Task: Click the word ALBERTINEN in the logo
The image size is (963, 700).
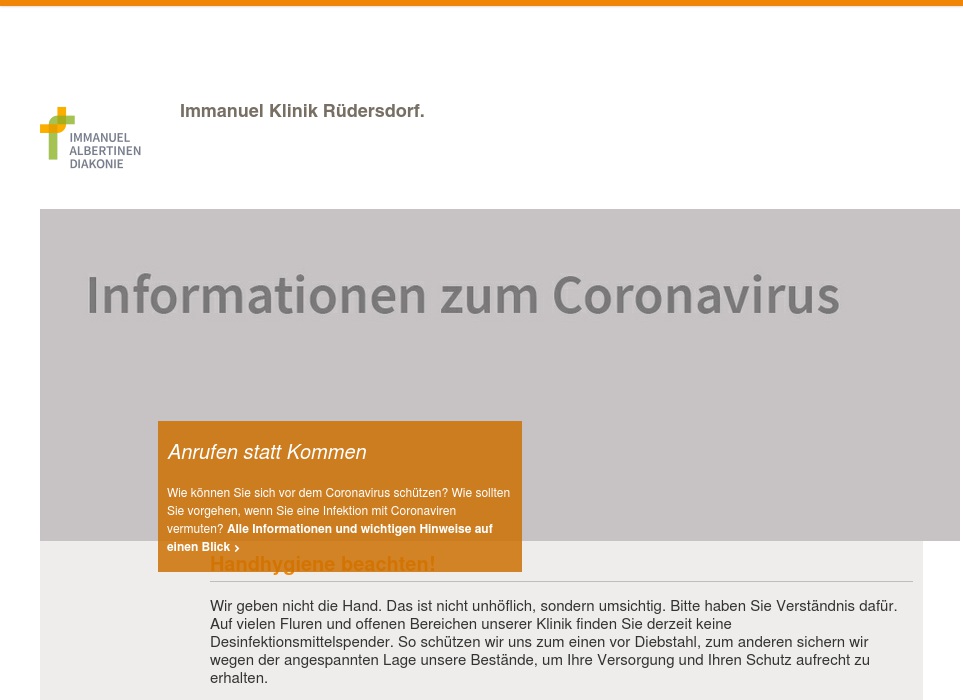Action: point(105,151)
